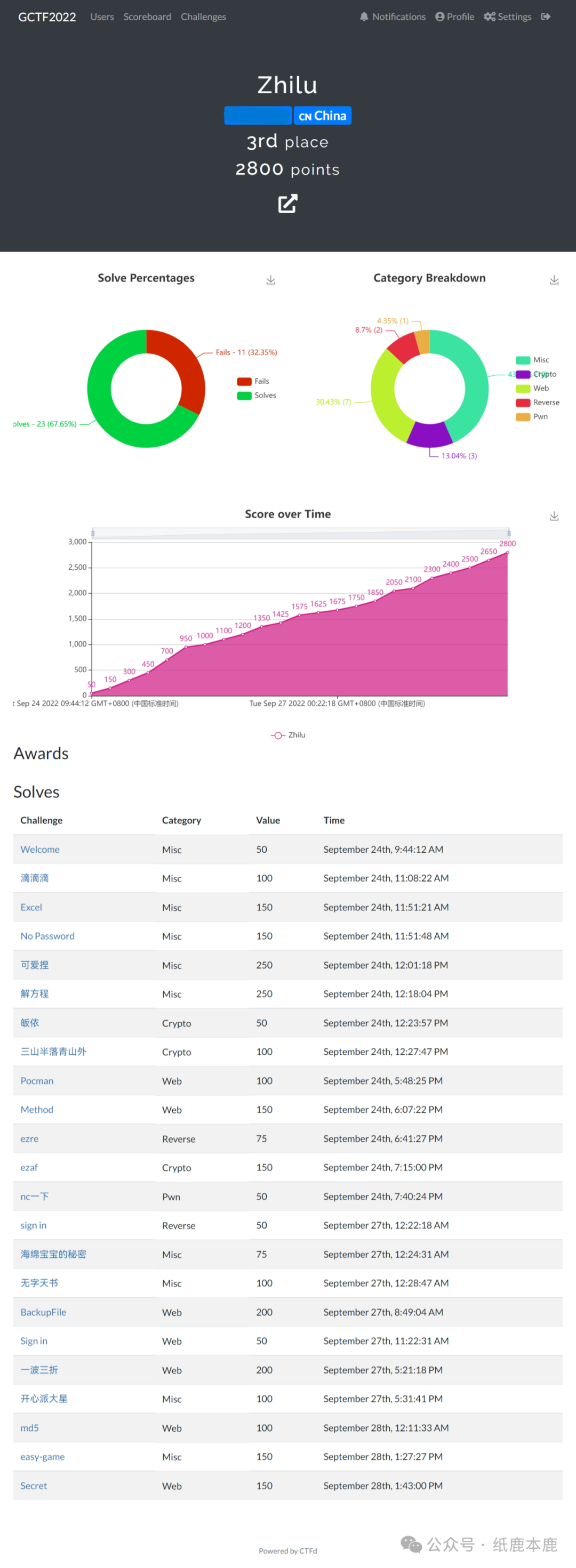Download the Score over Time chart
576x1568 pixels.
pos(554,516)
